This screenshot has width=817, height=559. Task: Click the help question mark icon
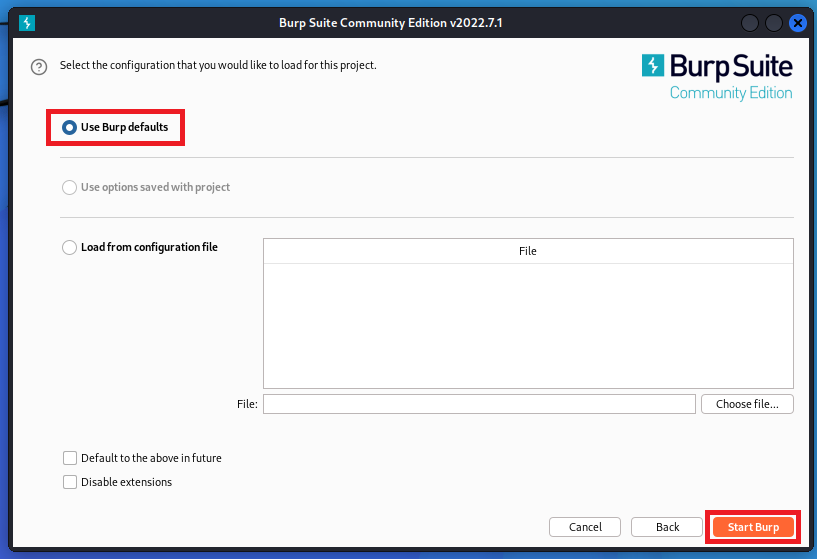[x=39, y=67]
